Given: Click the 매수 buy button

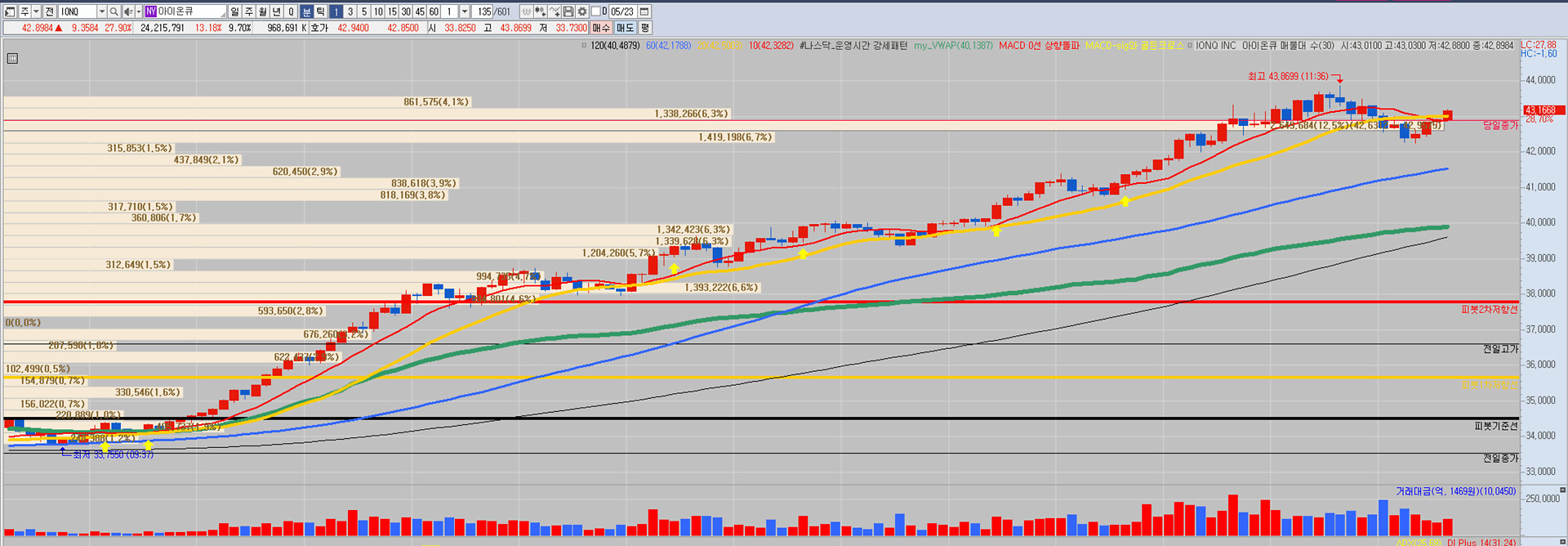Looking at the screenshot, I should point(601,28).
